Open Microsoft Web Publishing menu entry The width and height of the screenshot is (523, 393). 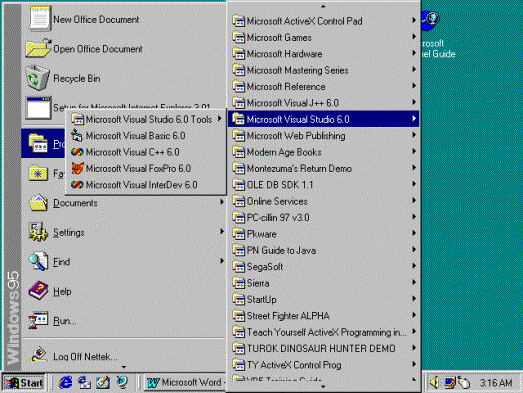click(x=323, y=135)
